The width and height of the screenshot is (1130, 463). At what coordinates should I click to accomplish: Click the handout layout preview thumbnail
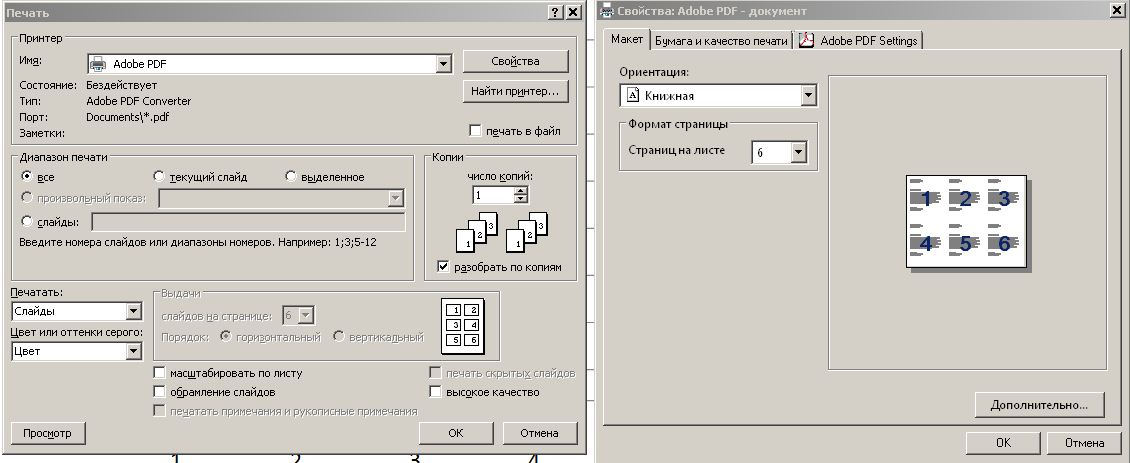[463, 324]
